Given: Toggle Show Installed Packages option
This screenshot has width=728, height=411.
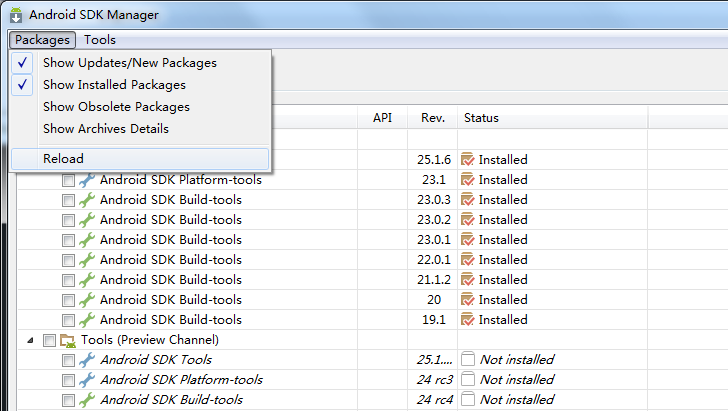Looking at the screenshot, I should coord(140,85).
